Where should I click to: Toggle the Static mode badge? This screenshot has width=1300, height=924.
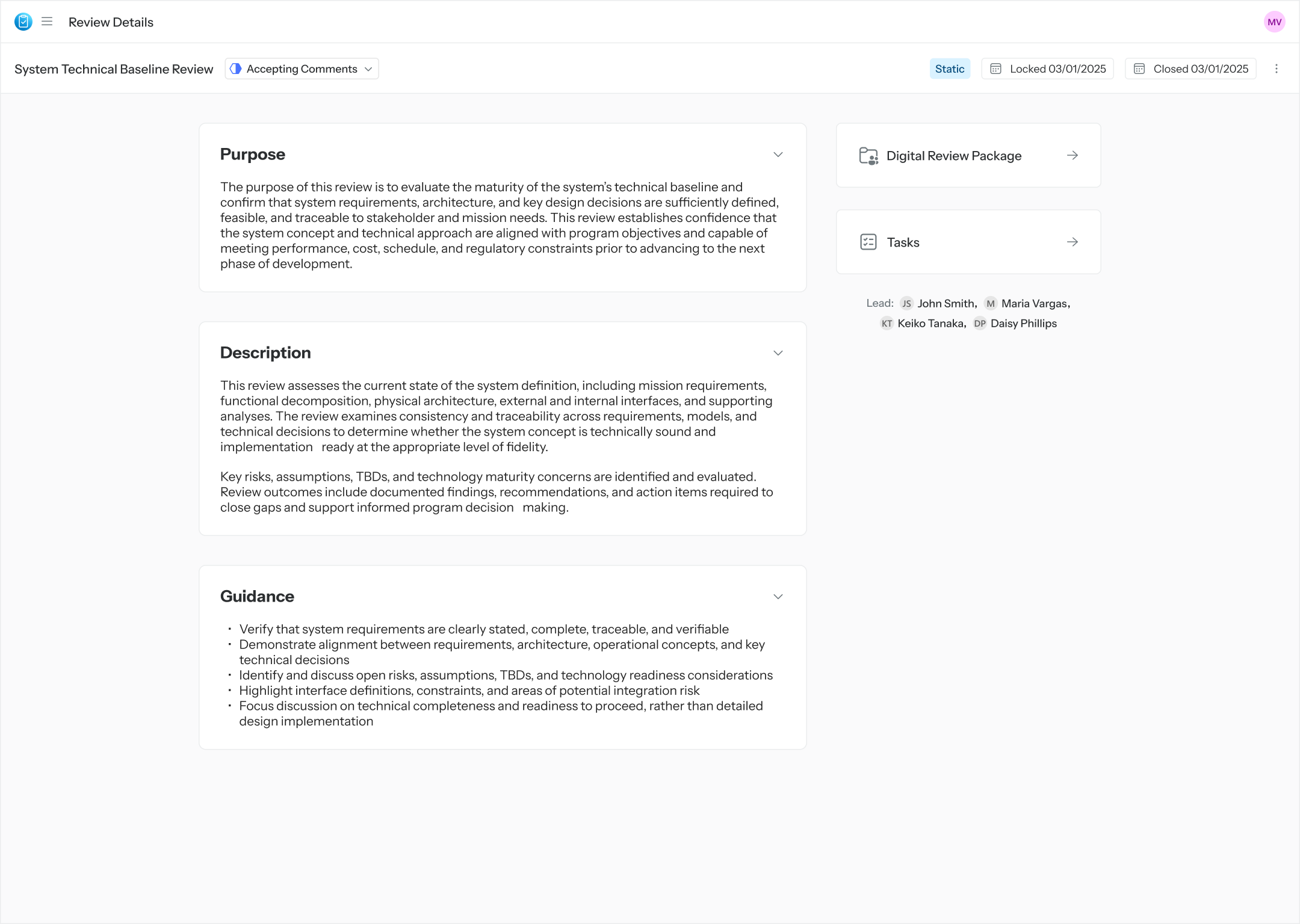tap(950, 69)
